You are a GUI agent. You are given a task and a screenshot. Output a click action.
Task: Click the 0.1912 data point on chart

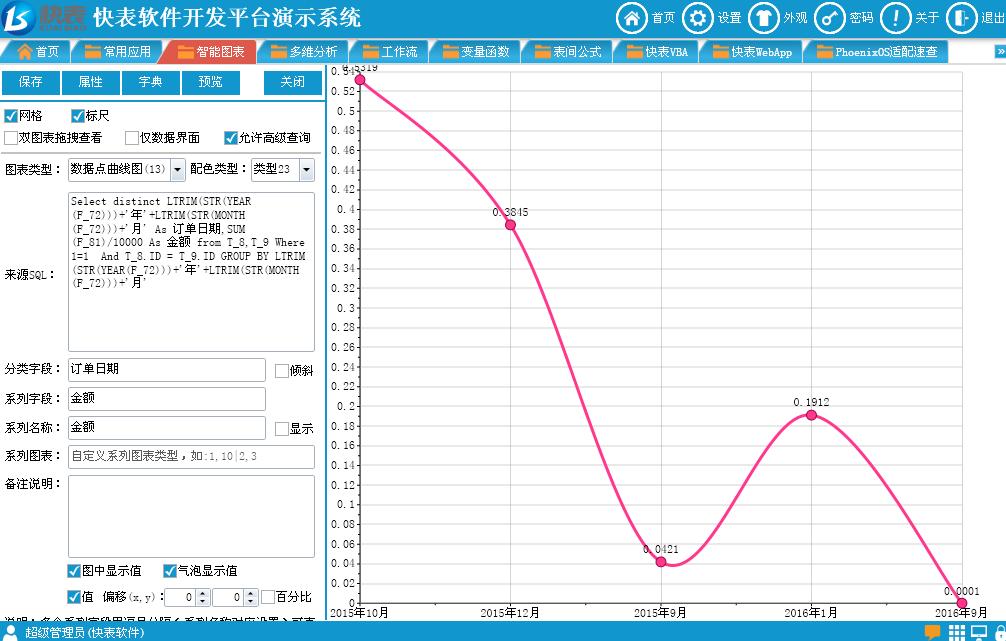[x=811, y=415]
